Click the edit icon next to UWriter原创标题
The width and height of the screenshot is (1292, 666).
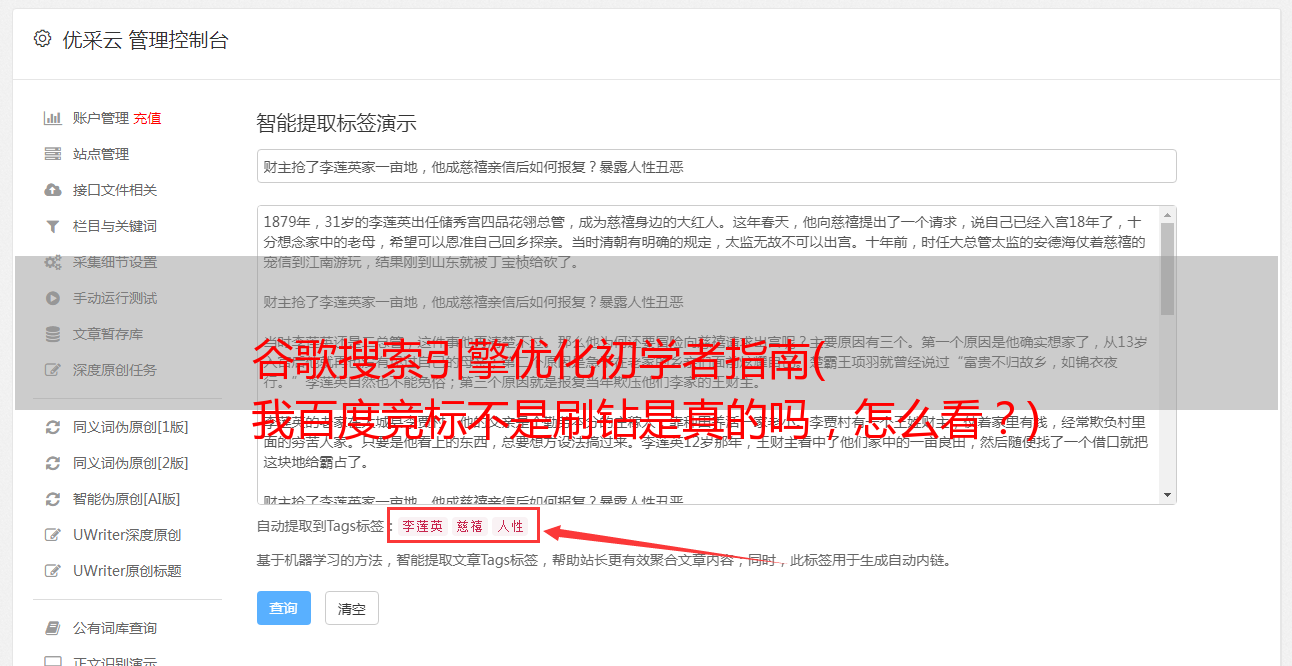click(52, 571)
